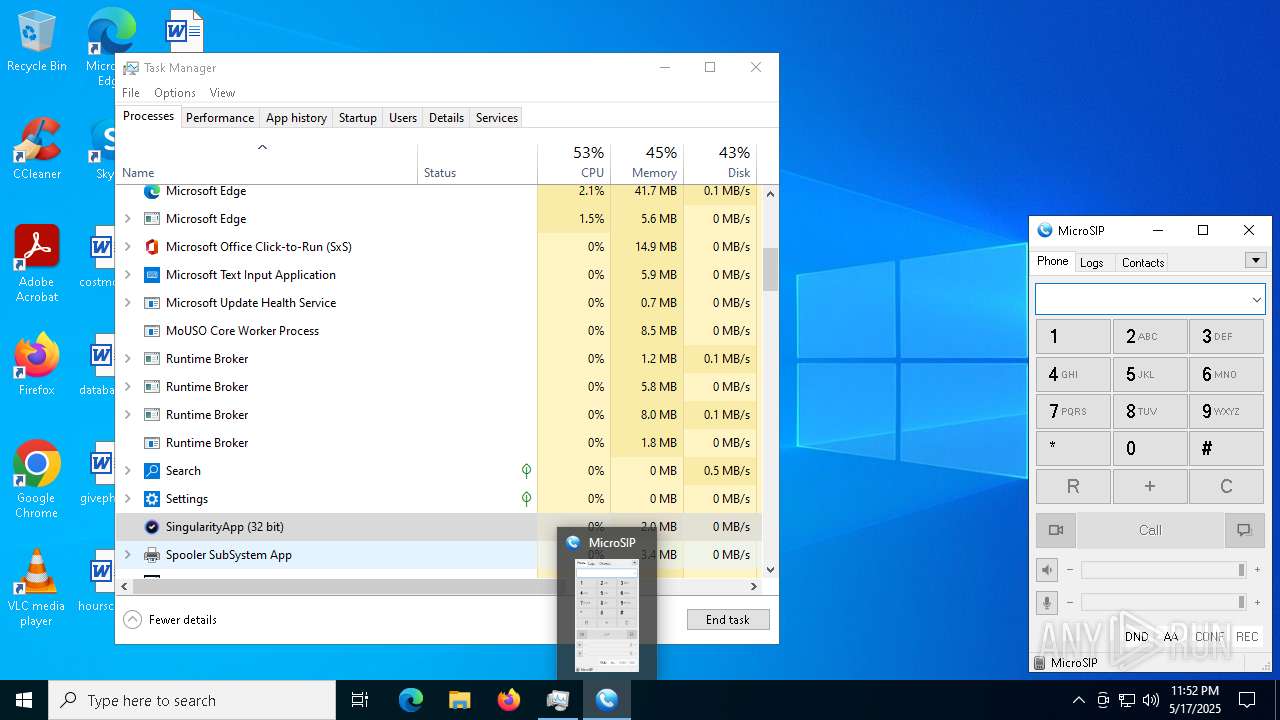Select the SingularityApp (32 bit) process icon
Image resolution: width=1280 pixels, height=720 pixels.
pos(152,527)
